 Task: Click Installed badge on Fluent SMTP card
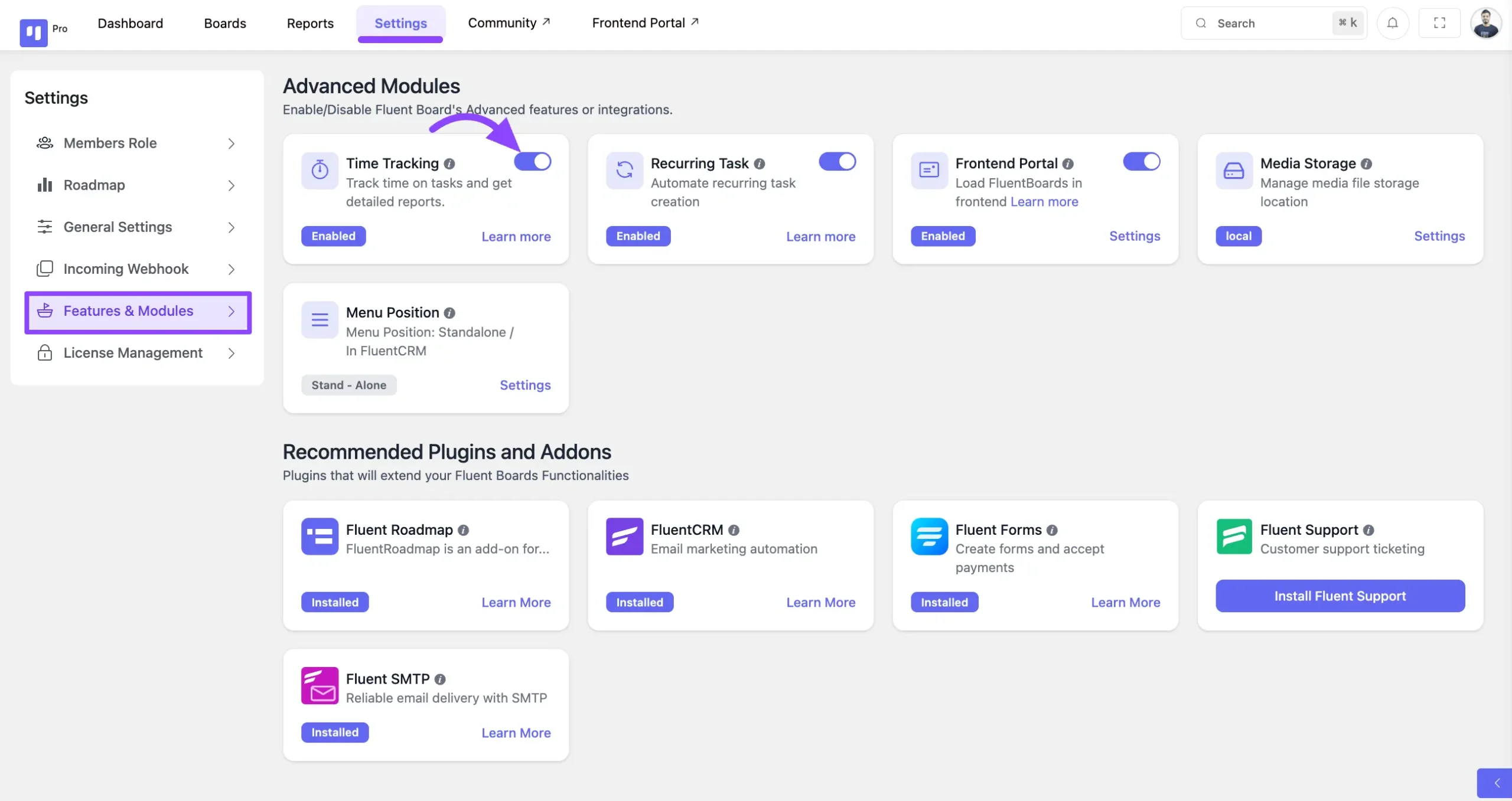click(x=335, y=733)
